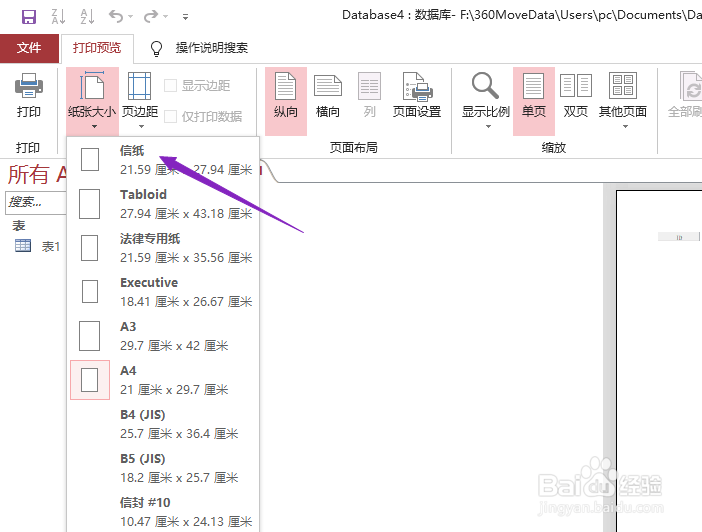702x532 pixels.
Task: Click the navigation pane 搜索 box
Action: pos(36,202)
